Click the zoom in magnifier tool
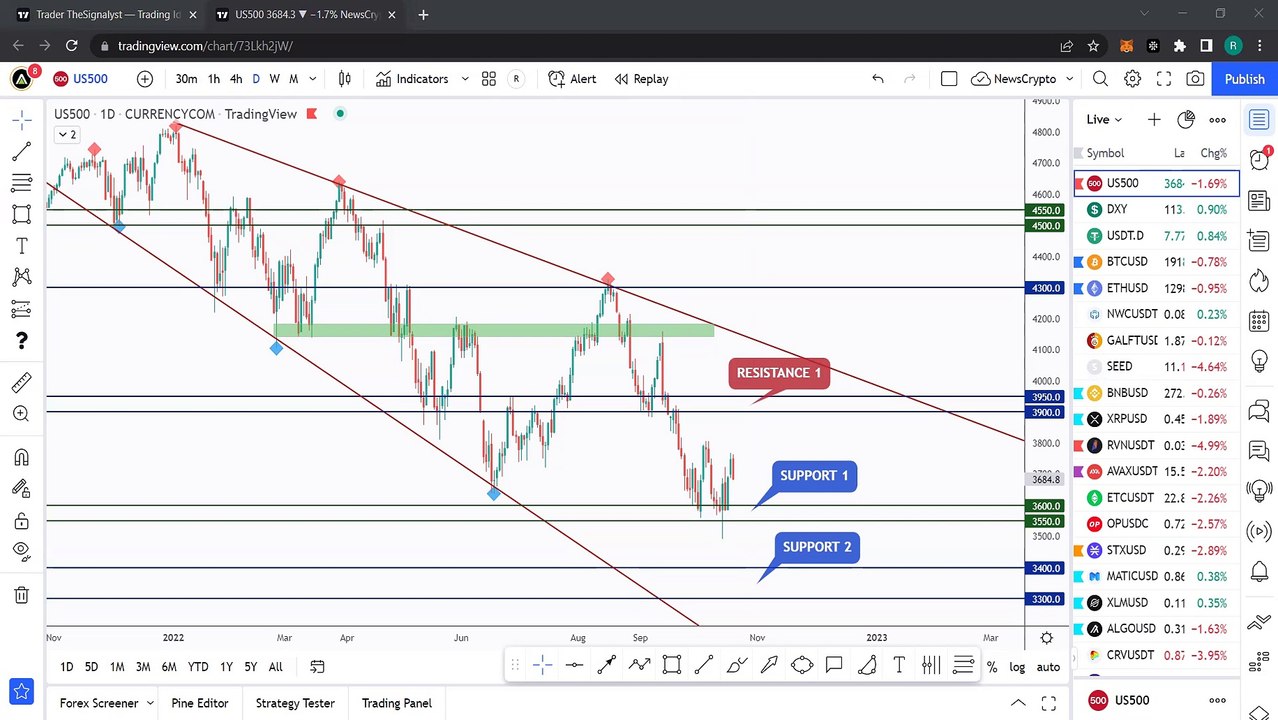 (x=21, y=414)
